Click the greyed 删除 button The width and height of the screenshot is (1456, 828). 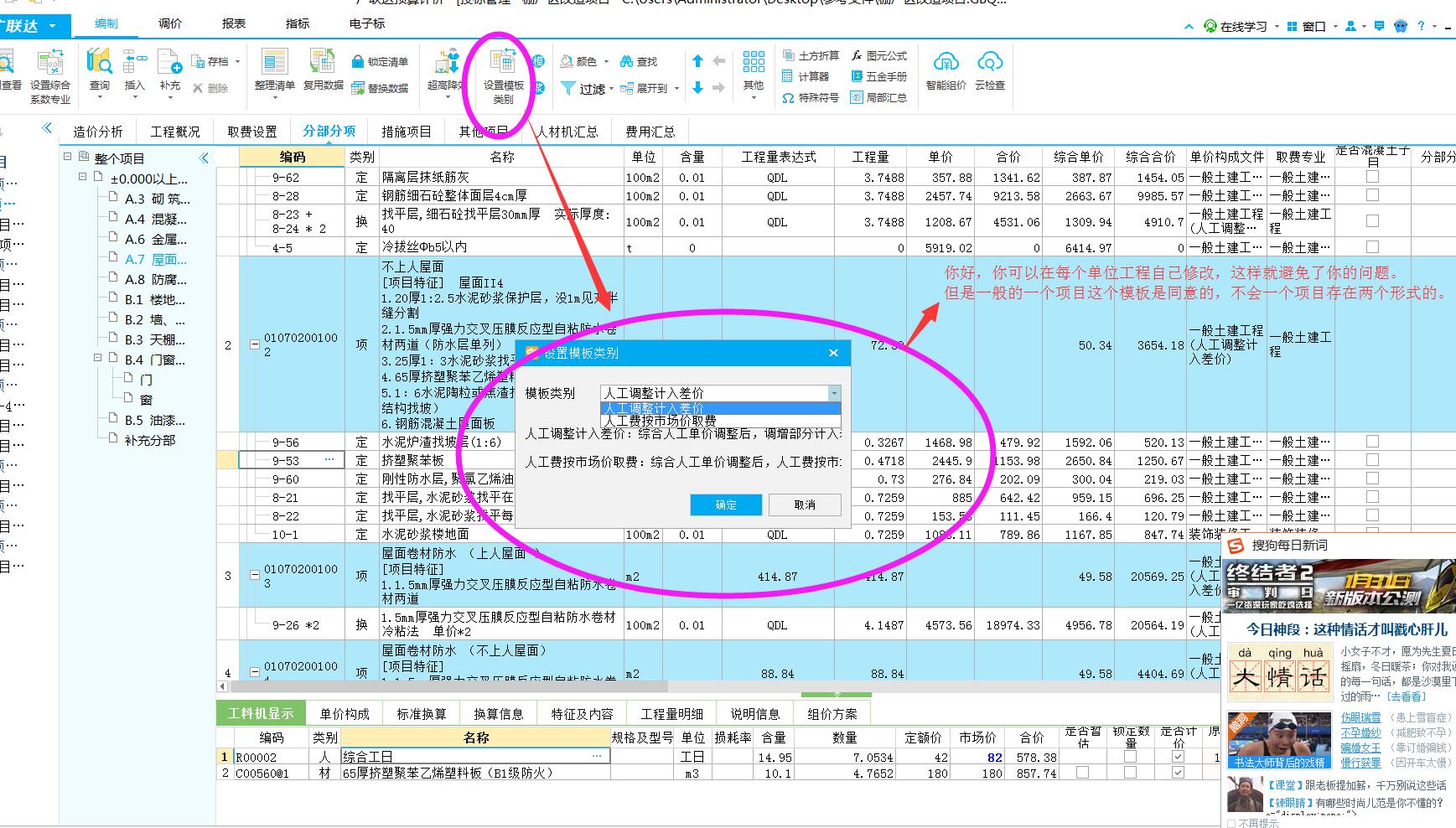[x=210, y=88]
